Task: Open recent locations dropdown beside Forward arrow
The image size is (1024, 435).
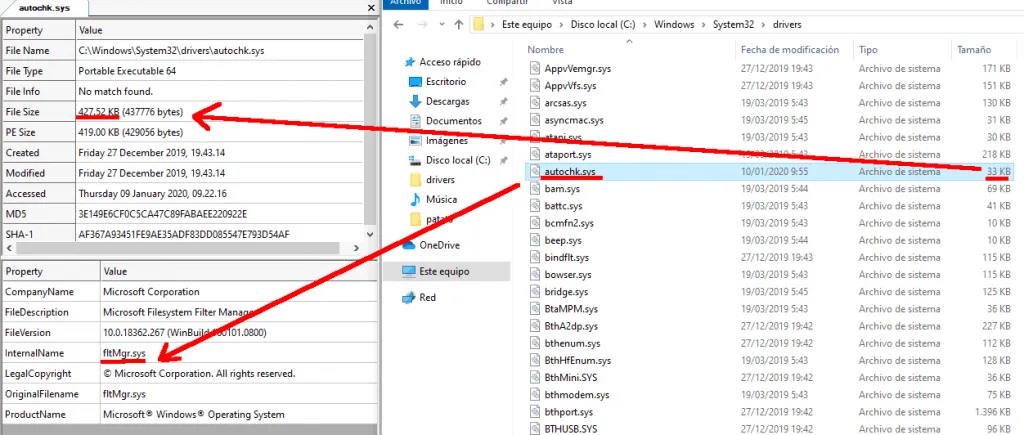Action: coord(441,25)
